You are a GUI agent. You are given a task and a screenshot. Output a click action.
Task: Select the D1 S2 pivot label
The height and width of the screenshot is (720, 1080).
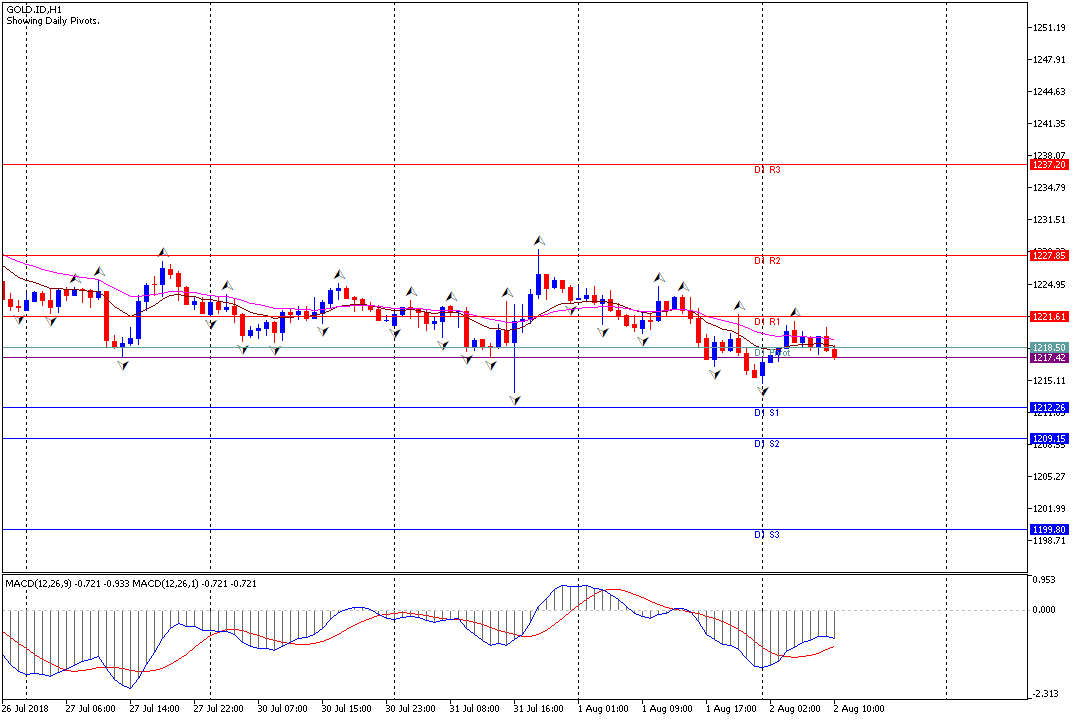tap(767, 444)
